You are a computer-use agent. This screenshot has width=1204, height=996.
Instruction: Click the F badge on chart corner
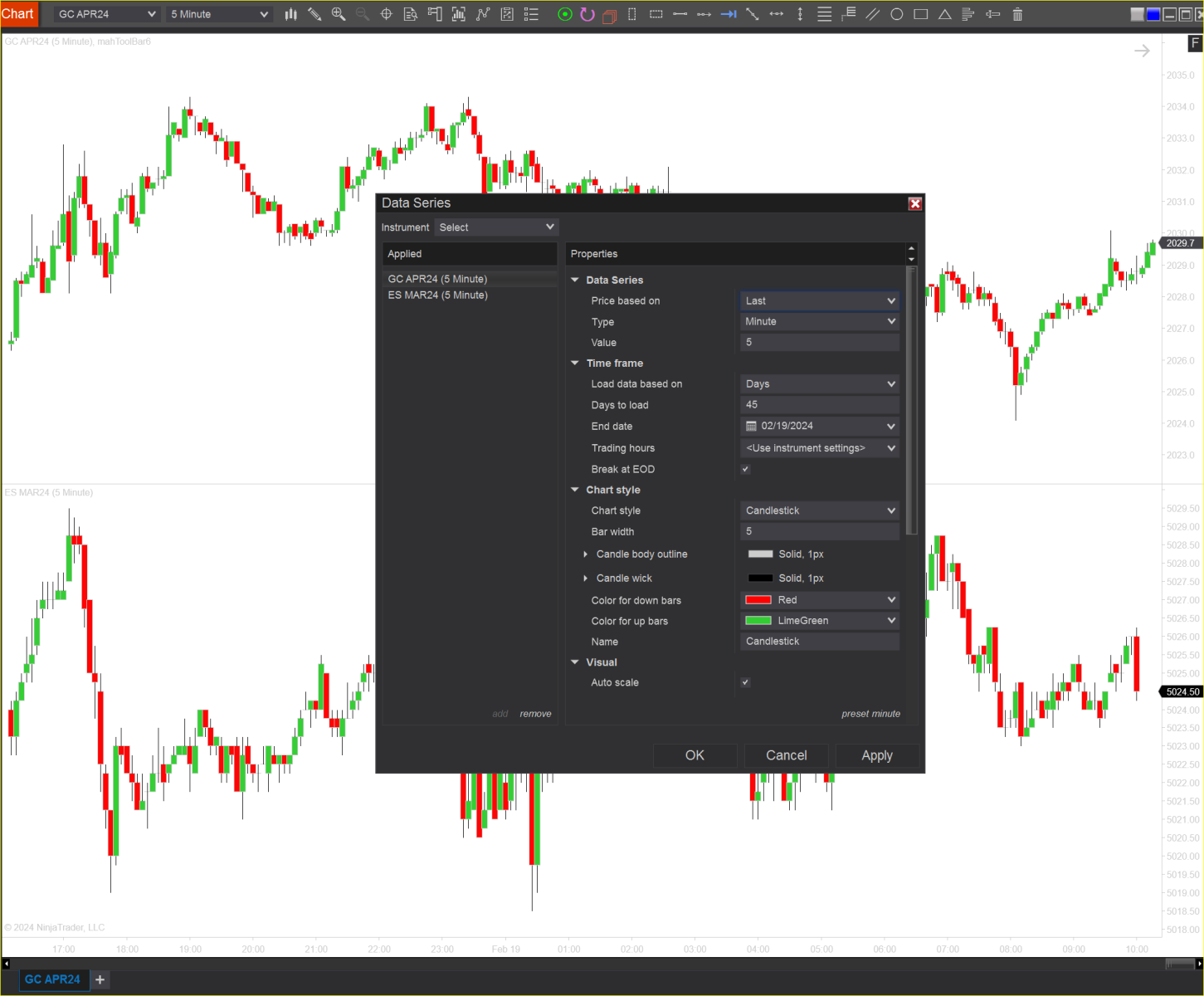click(x=1195, y=43)
